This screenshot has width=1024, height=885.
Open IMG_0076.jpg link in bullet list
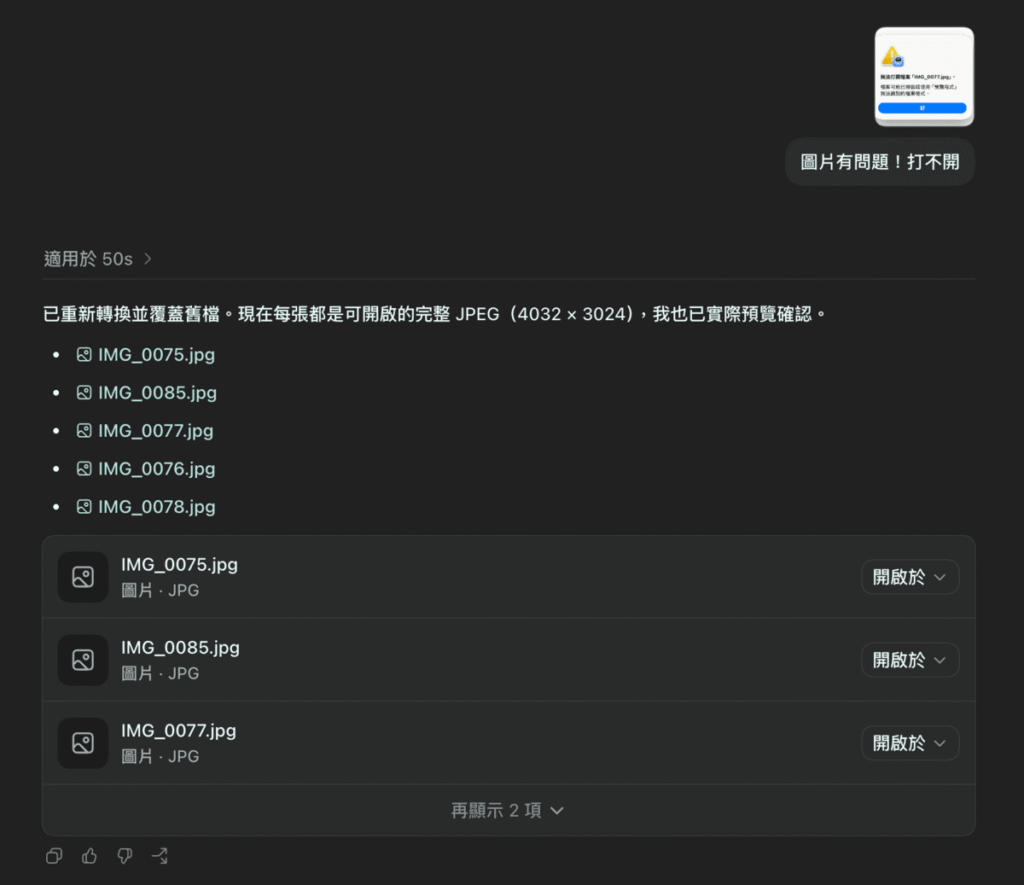157,468
